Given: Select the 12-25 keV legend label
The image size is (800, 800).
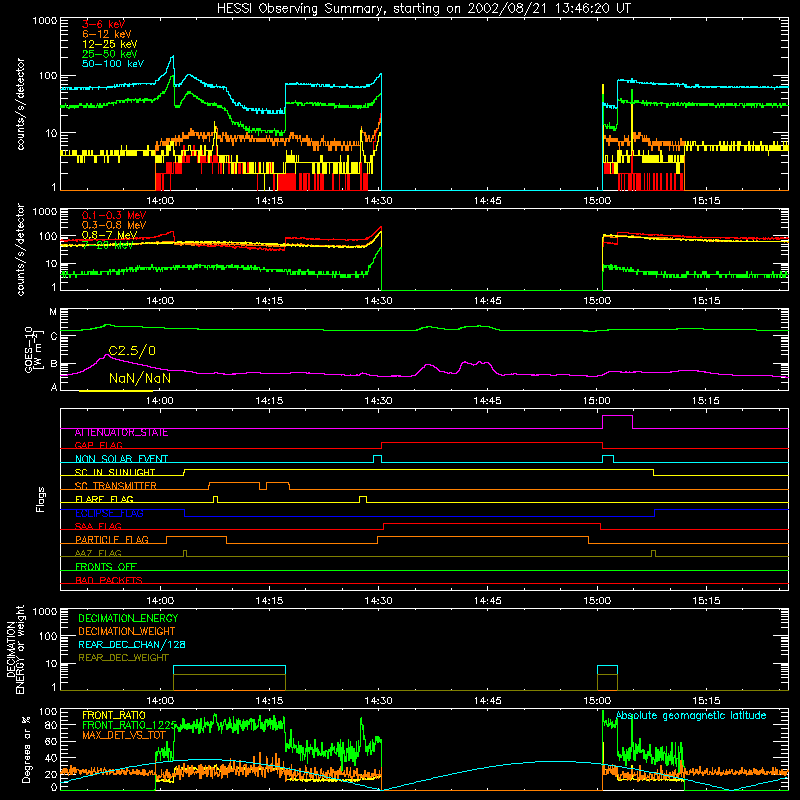Looking at the screenshot, I should pyautogui.click(x=110, y=44).
